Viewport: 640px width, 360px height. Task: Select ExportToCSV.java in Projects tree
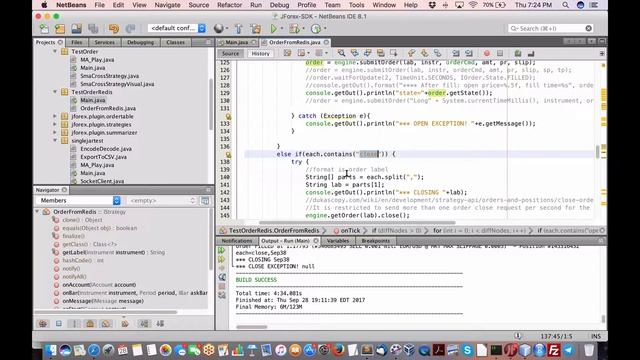[103, 157]
